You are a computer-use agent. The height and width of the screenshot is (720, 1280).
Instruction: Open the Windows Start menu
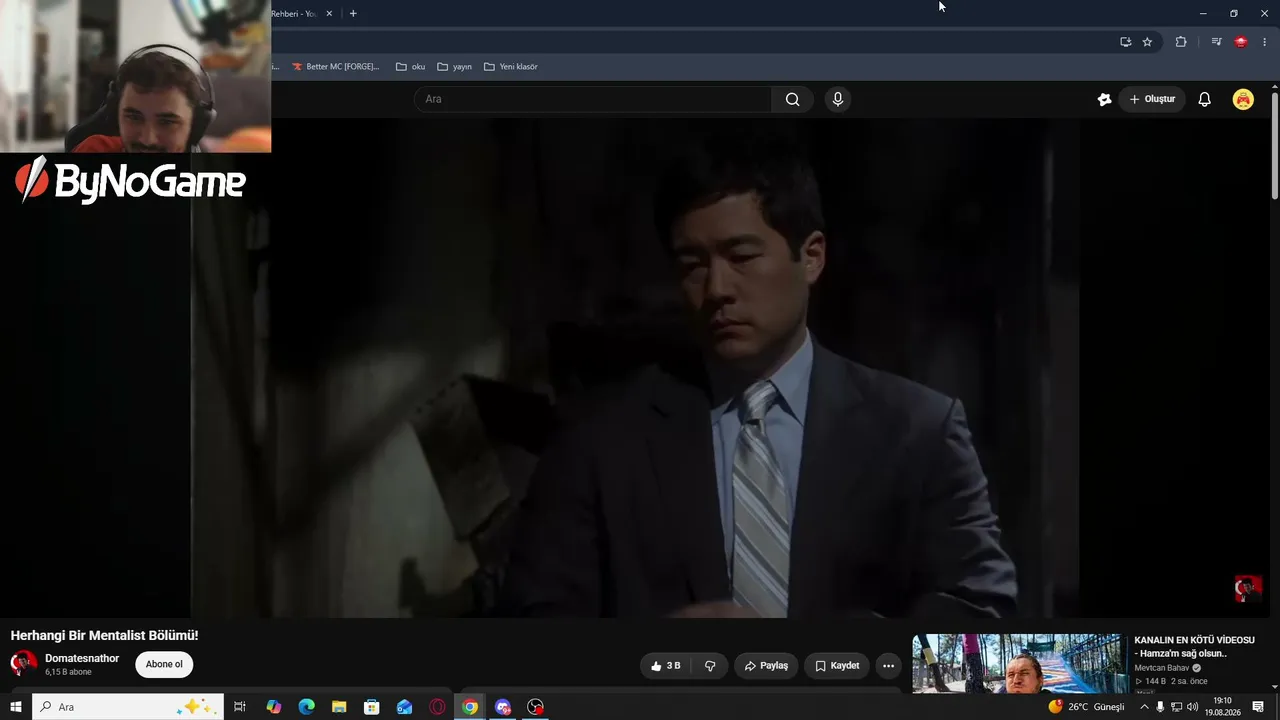coord(16,707)
